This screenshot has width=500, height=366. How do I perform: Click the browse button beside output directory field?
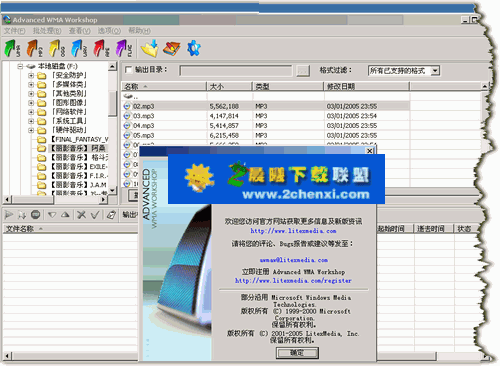click(x=303, y=71)
